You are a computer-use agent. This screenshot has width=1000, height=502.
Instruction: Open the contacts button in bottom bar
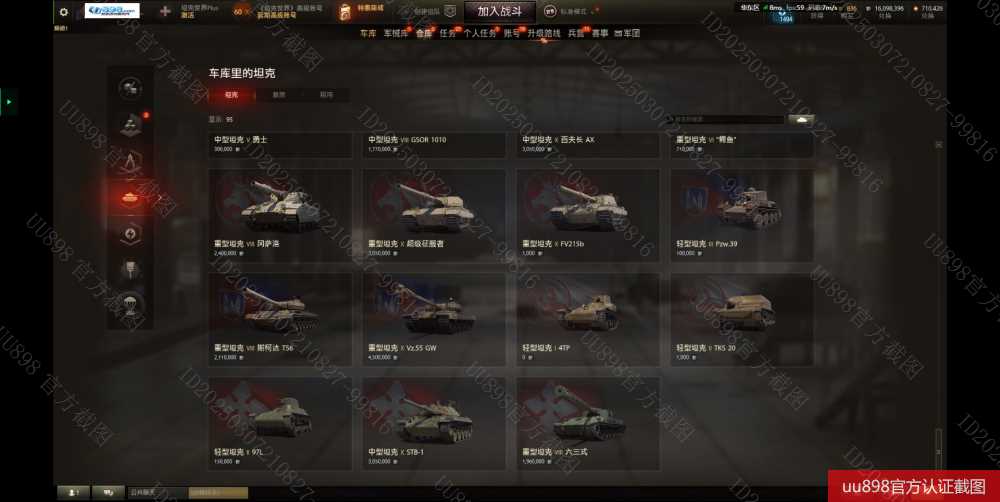73,492
